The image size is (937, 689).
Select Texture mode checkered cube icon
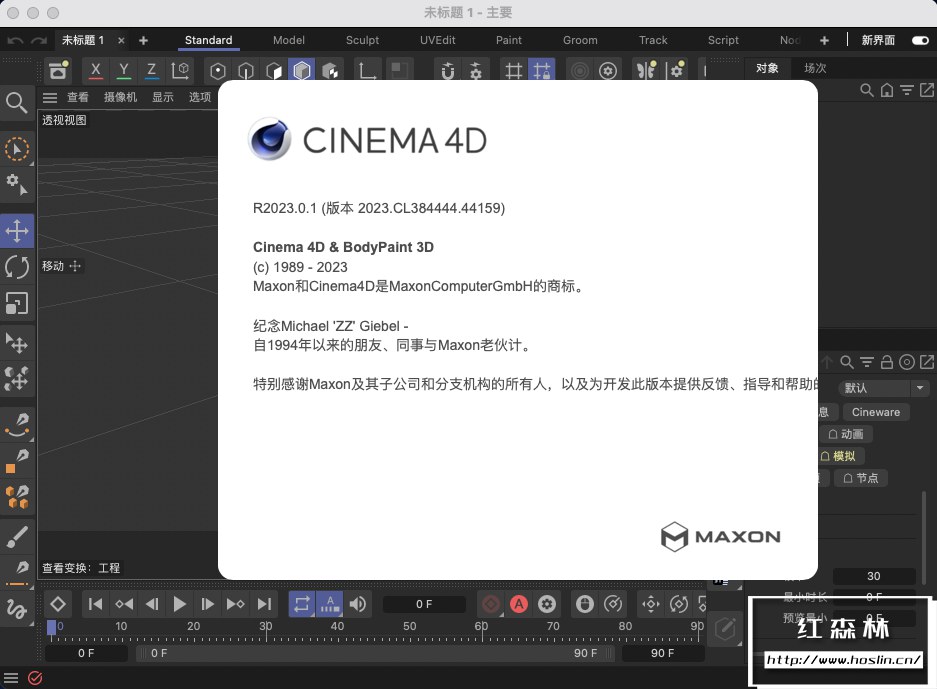click(330, 71)
